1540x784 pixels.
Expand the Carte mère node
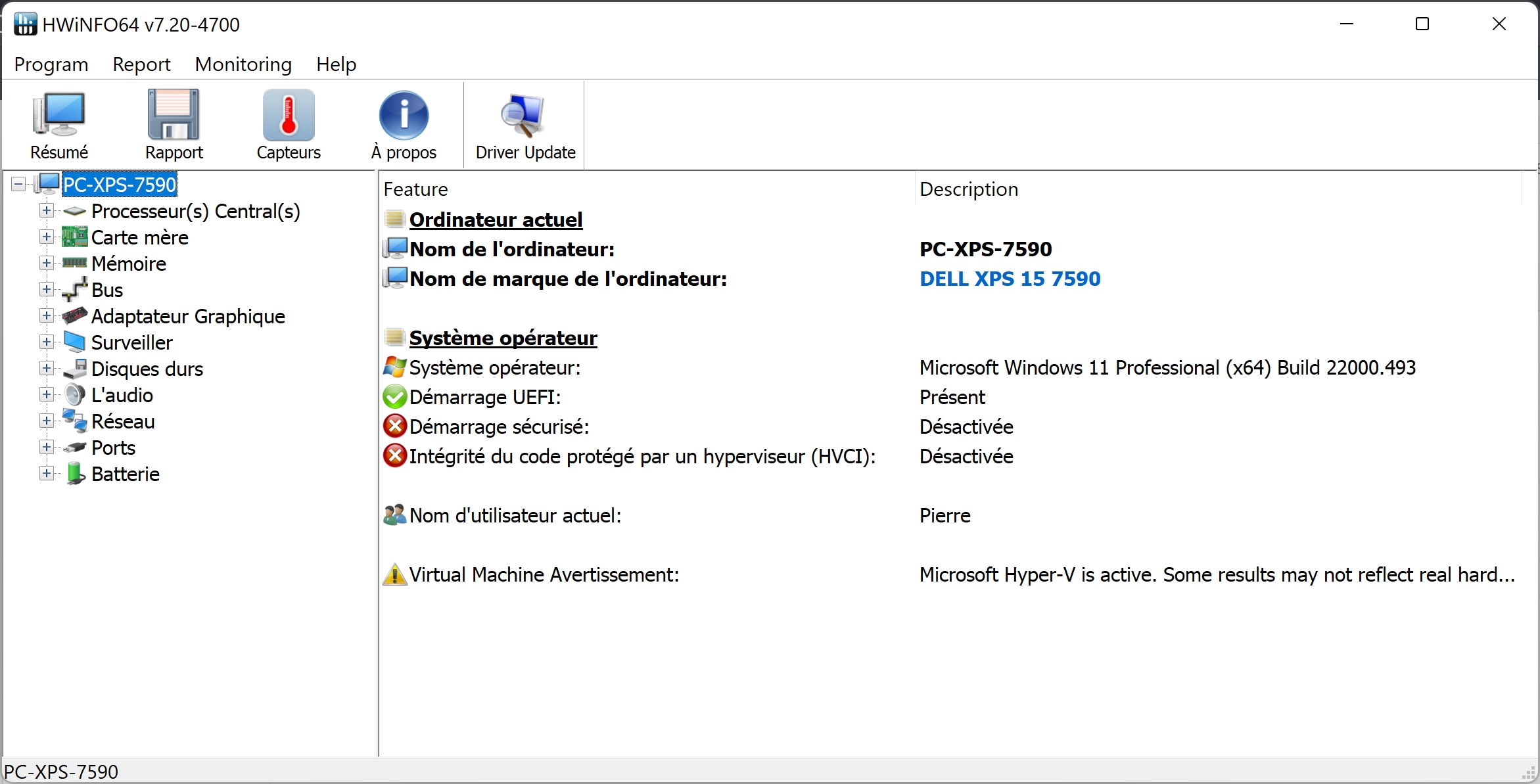[x=46, y=237]
